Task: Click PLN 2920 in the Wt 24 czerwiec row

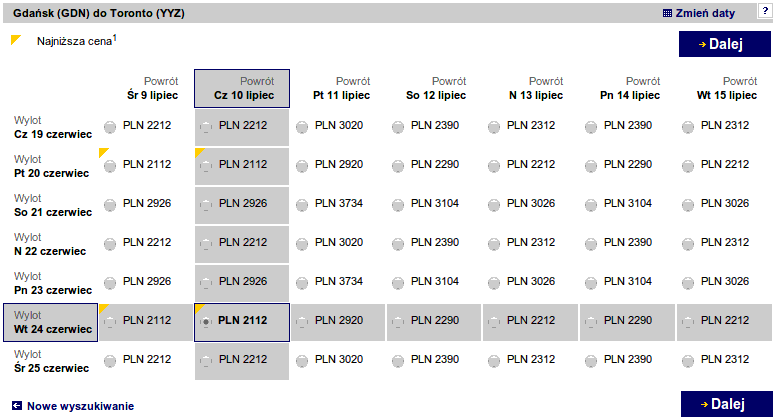Action: click(339, 320)
